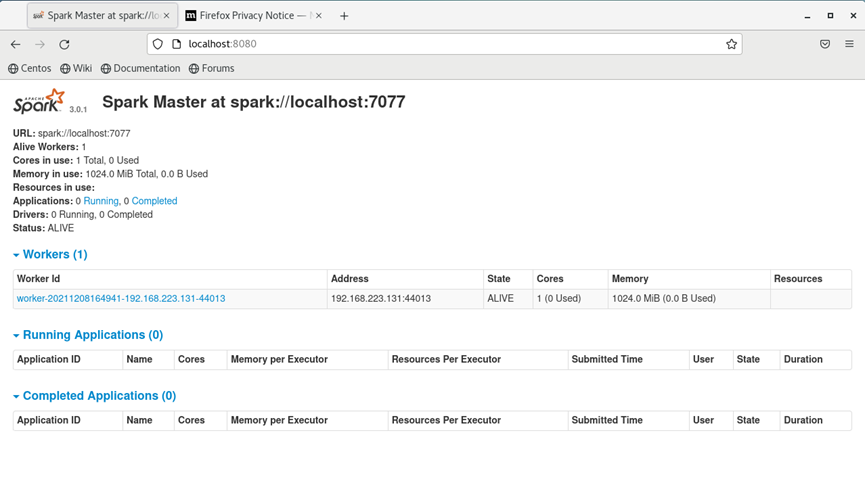The width and height of the screenshot is (865, 481).
Task: Click the page info icon in address bar
Action: coord(177,44)
